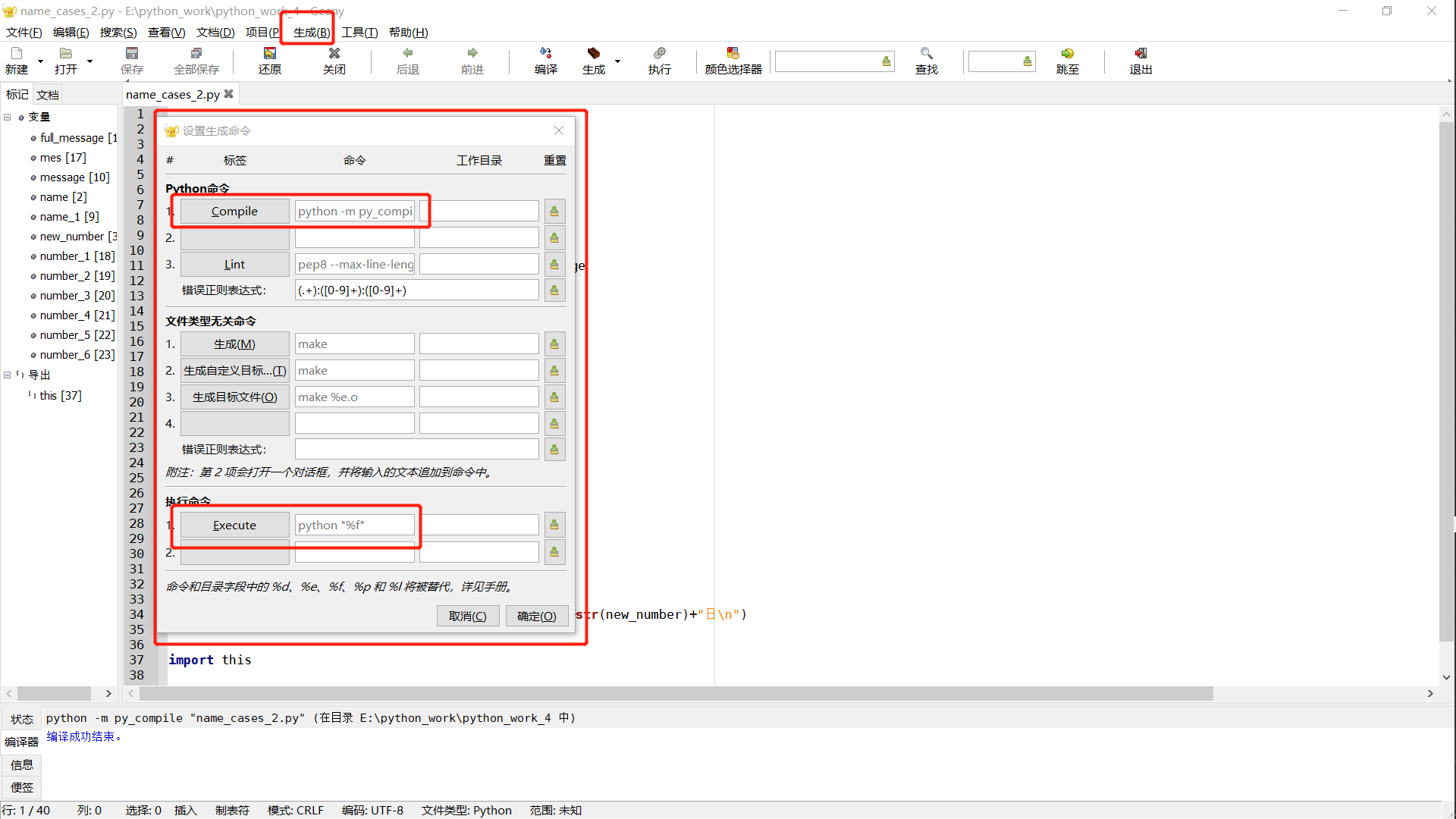Switch to the 文档 sidebar tab
Image resolution: width=1456 pixels, height=819 pixels.
(48, 95)
